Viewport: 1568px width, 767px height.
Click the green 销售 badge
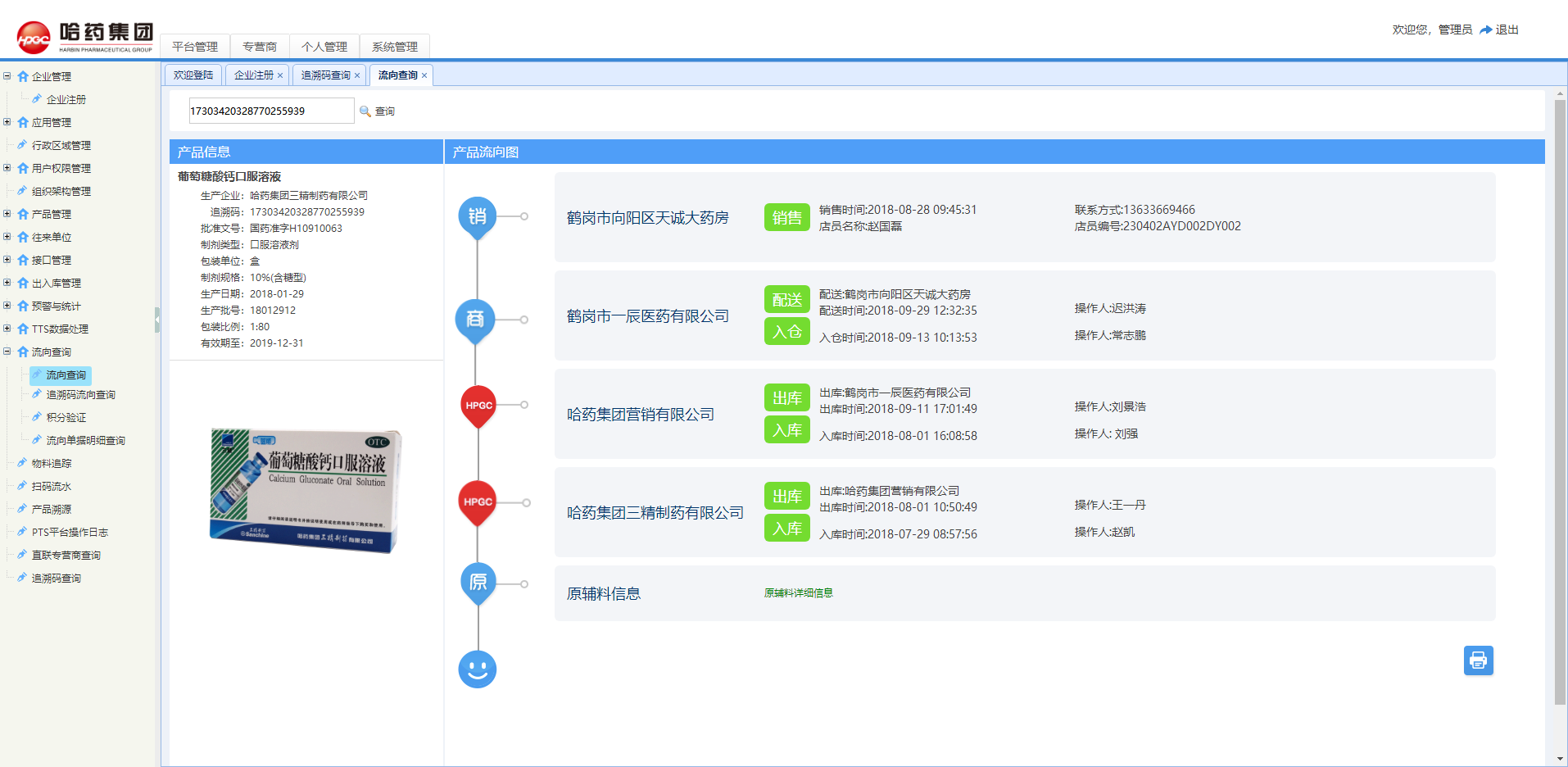click(786, 217)
